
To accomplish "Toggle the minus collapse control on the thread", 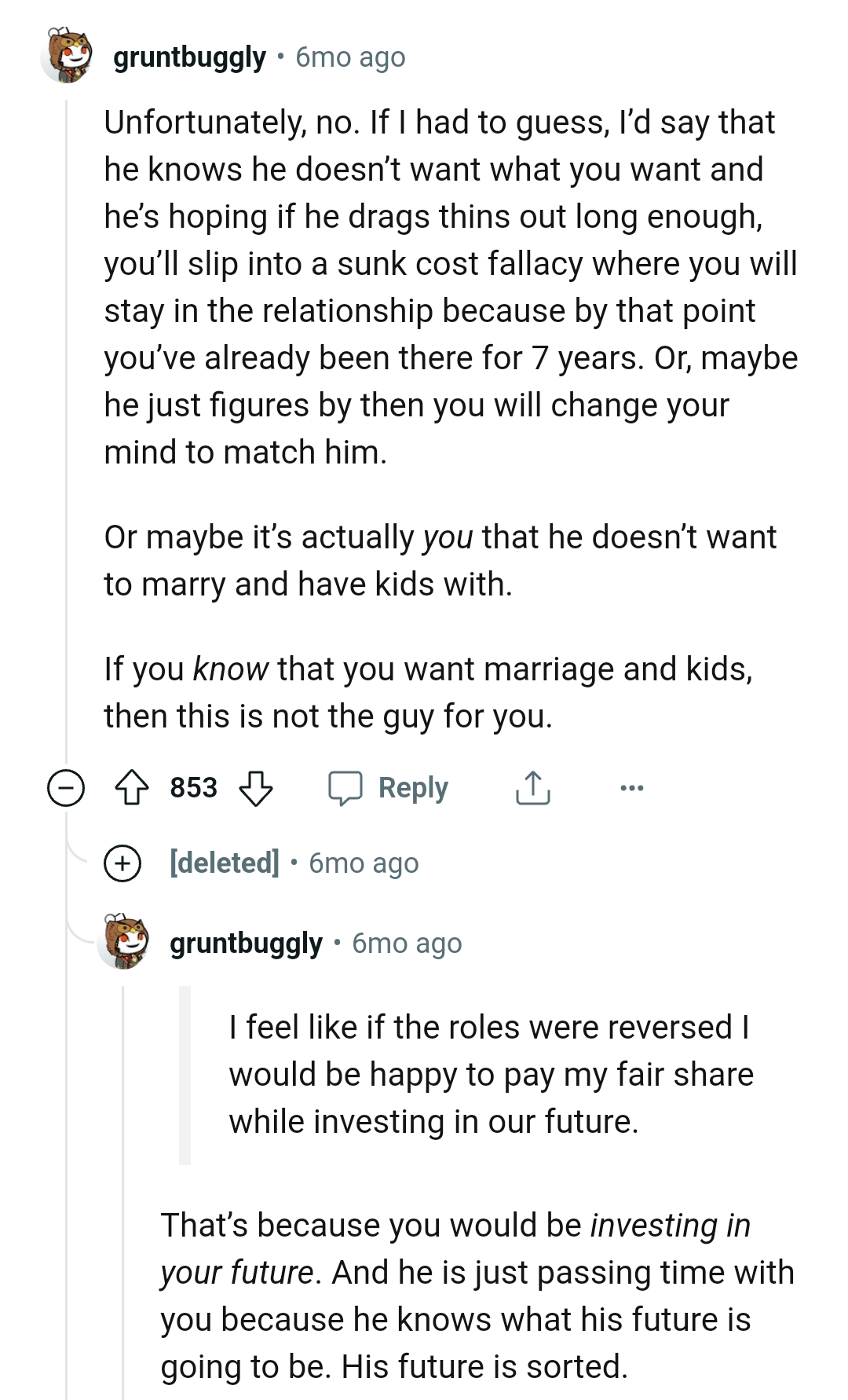I will pyautogui.click(x=64, y=787).
